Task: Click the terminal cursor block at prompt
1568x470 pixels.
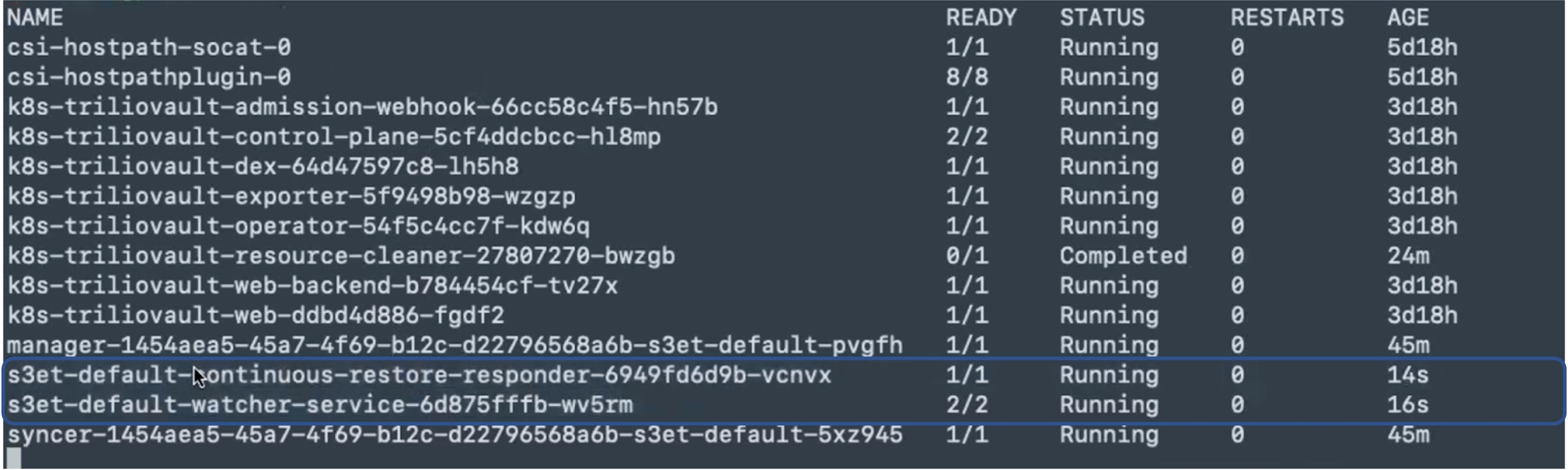Action: [x=14, y=459]
